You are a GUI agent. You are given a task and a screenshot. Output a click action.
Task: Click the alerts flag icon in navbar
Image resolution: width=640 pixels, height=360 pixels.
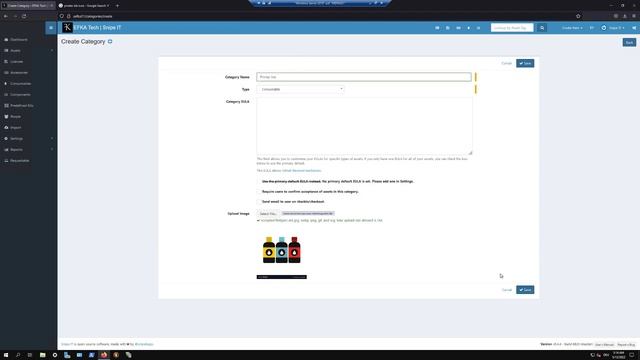click(x=592, y=28)
